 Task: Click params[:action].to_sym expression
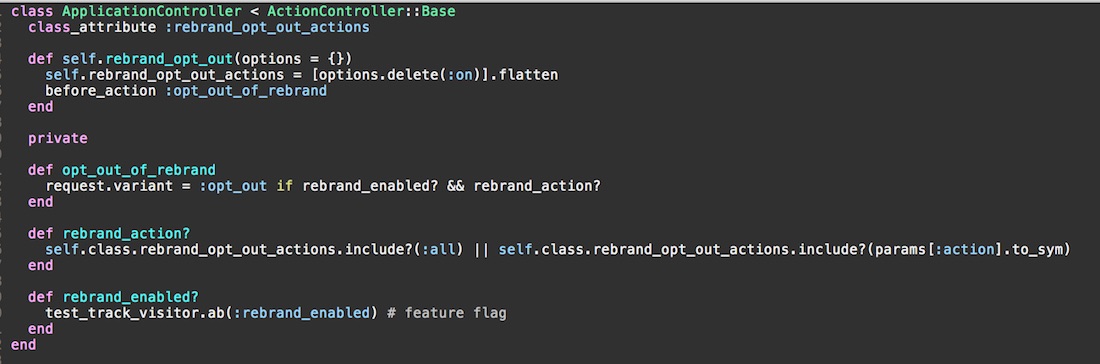tap(970, 250)
